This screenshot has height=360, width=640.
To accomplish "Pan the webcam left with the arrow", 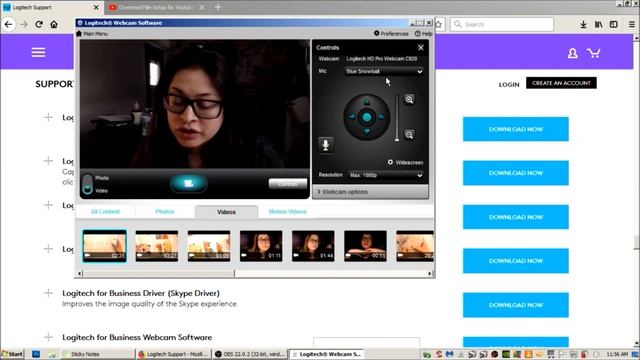I will [351, 117].
